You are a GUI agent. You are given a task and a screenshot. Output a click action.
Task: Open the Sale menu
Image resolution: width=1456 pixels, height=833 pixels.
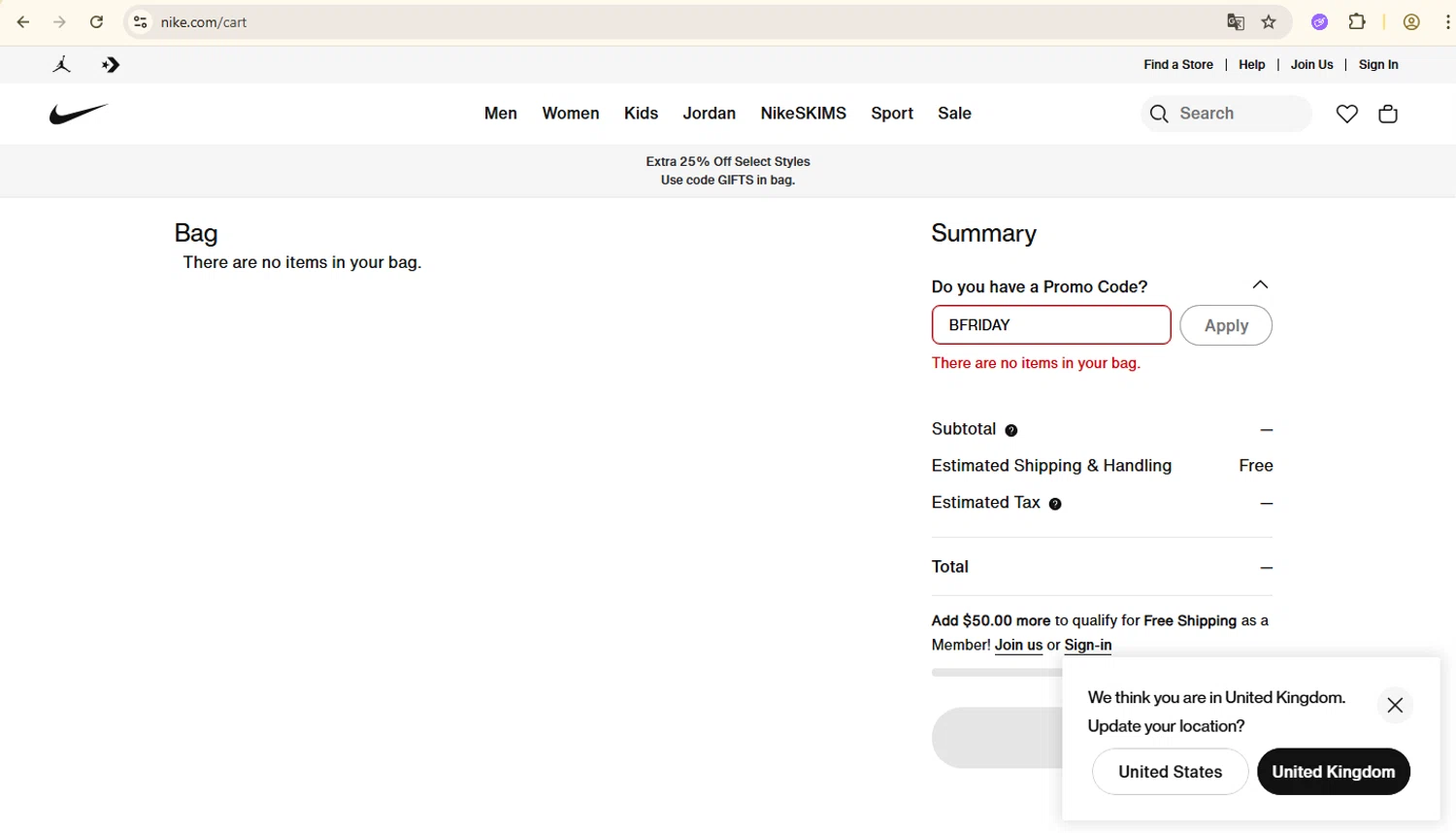[x=954, y=114]
